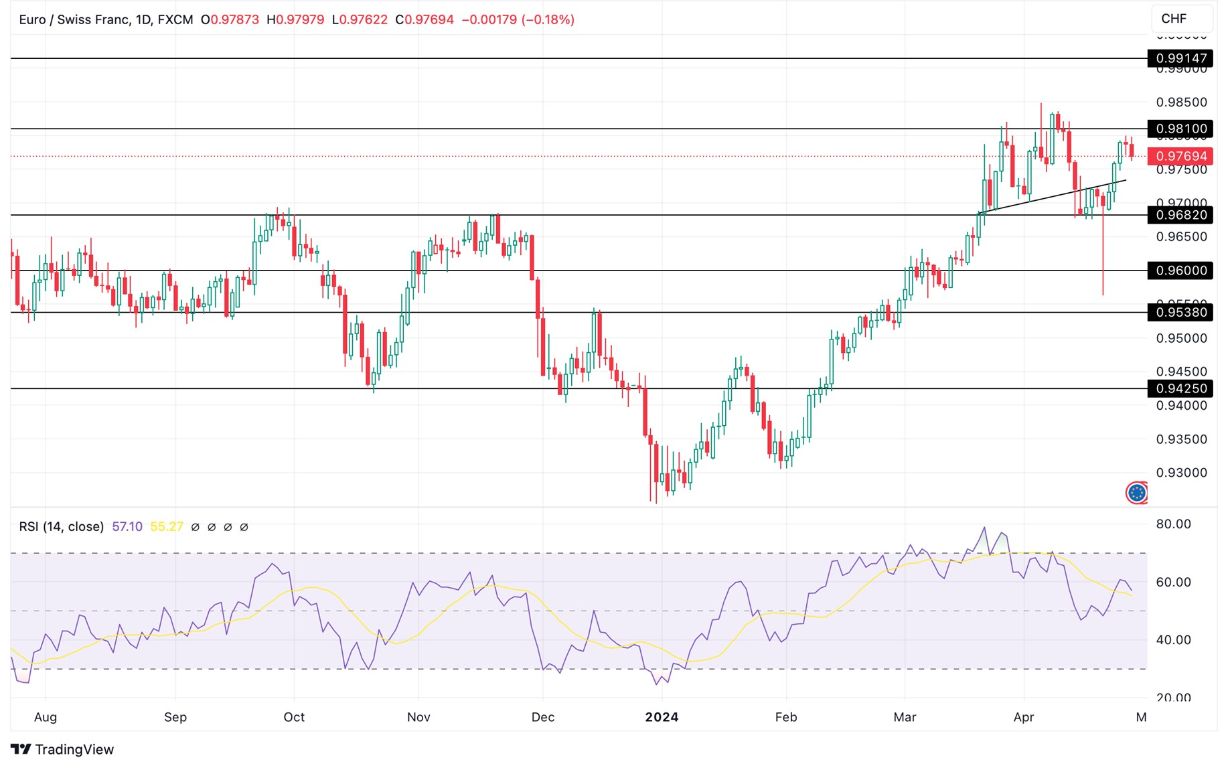The width and height of the screenshot is (1227, 768).
Task: Click the blue circular marker icon on the chart
Action: [x=1136, y=492]
